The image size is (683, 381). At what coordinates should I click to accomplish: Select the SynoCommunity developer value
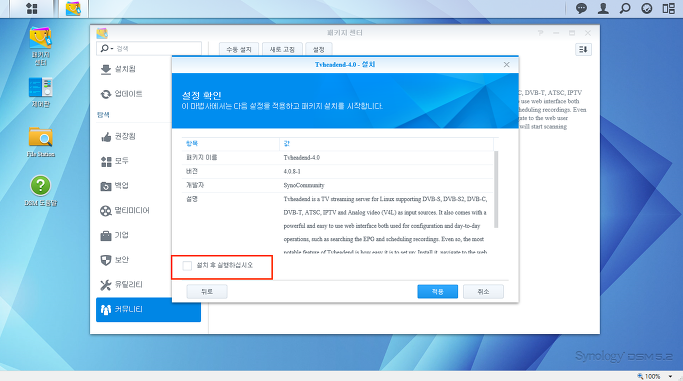[304, 185]
